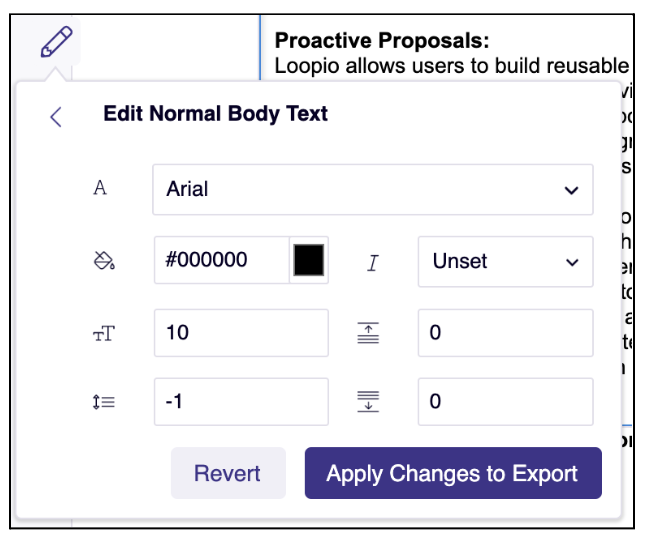Click the space after paragraph icon
Viewport: 650px width, 544px height.
coord(368,401)
